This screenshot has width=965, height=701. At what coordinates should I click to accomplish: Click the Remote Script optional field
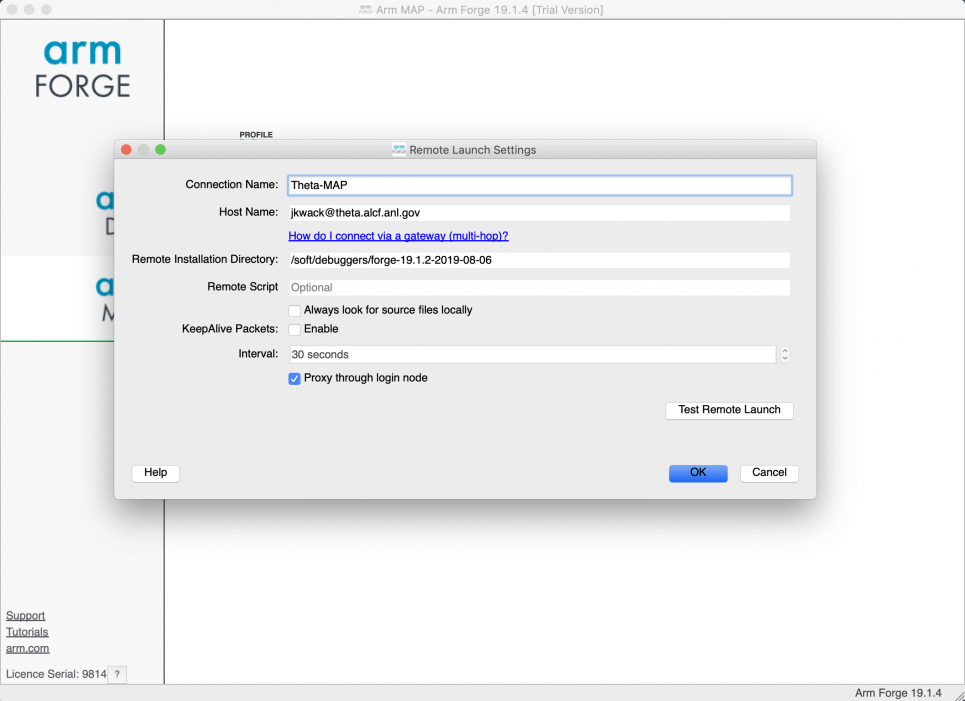point(539,288)
